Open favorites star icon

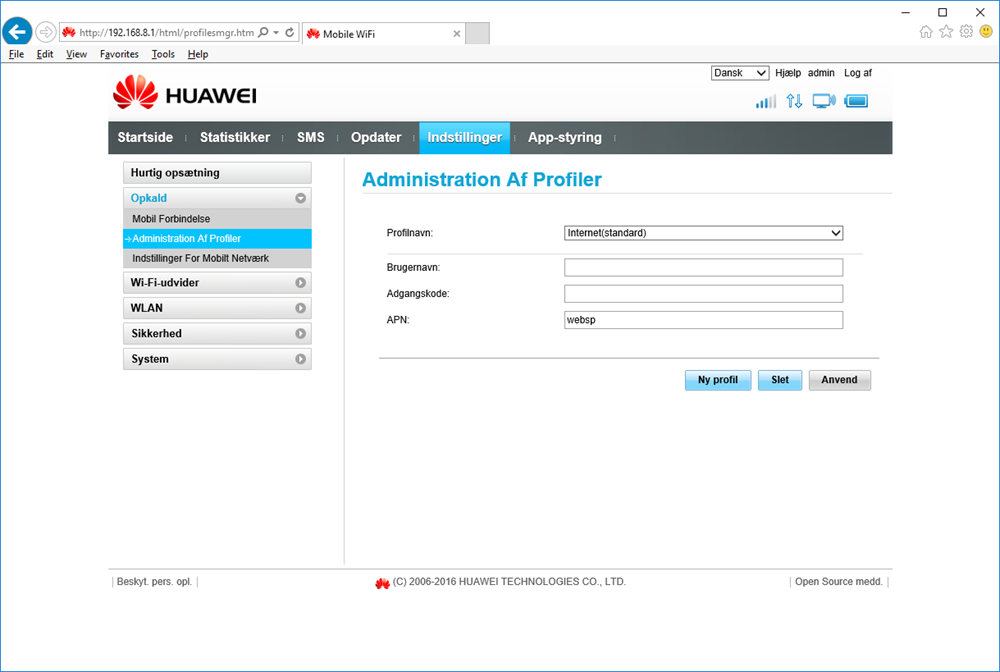[946, 32]
